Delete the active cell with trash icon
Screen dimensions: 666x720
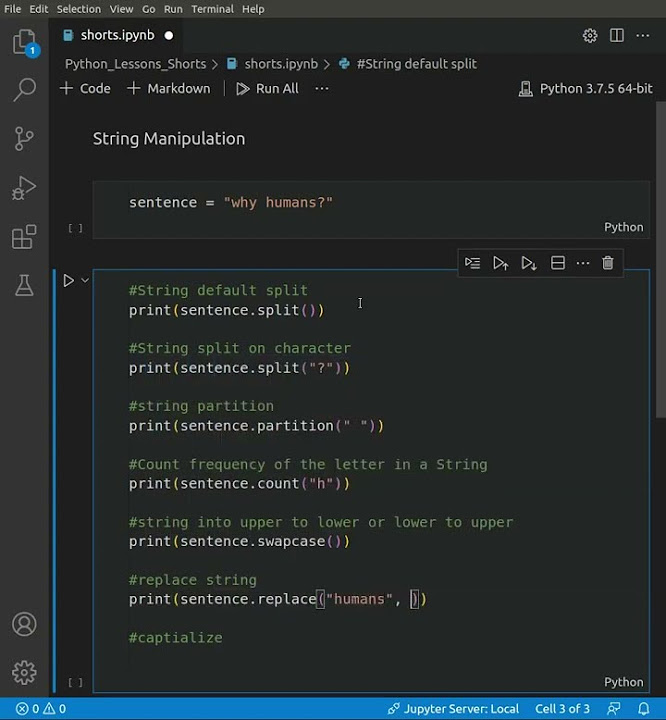[608, 263]
